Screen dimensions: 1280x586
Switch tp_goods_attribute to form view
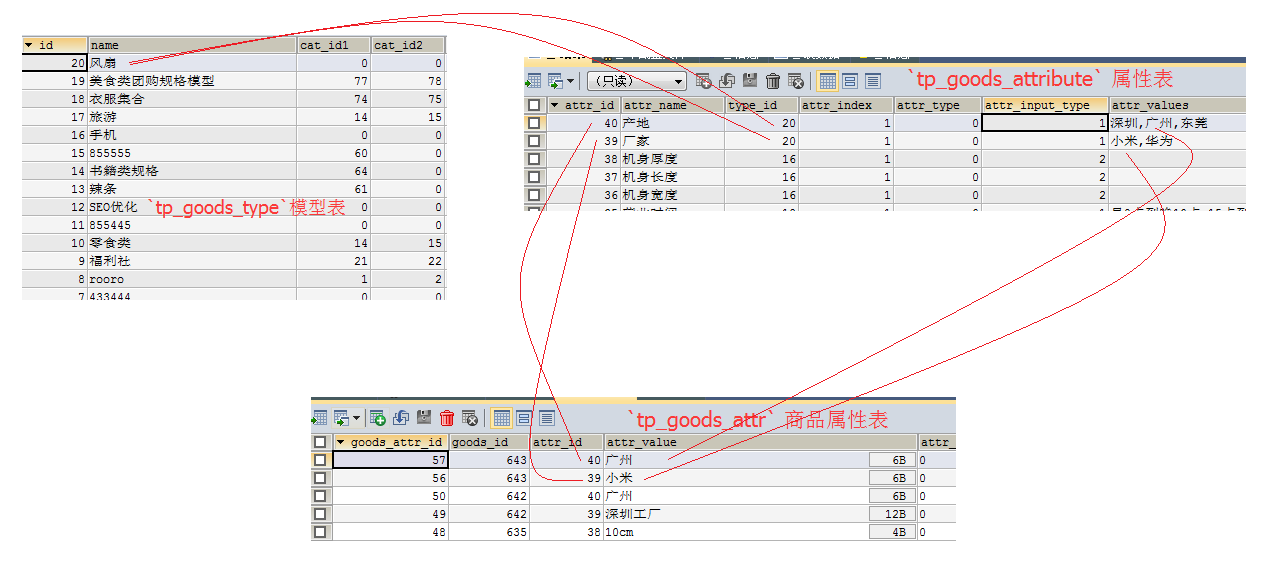(x=850, y=81)
